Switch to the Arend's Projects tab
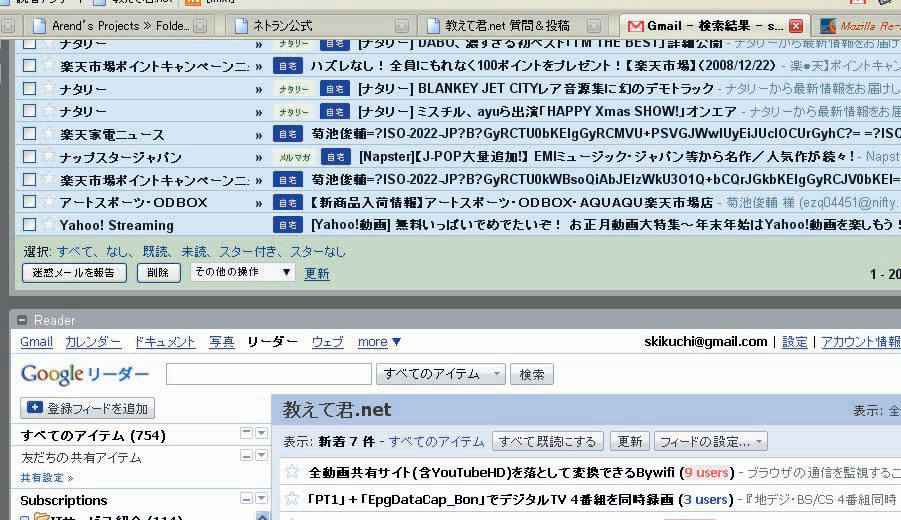Viewport: 901px width, 520px height. click(121, 26)
